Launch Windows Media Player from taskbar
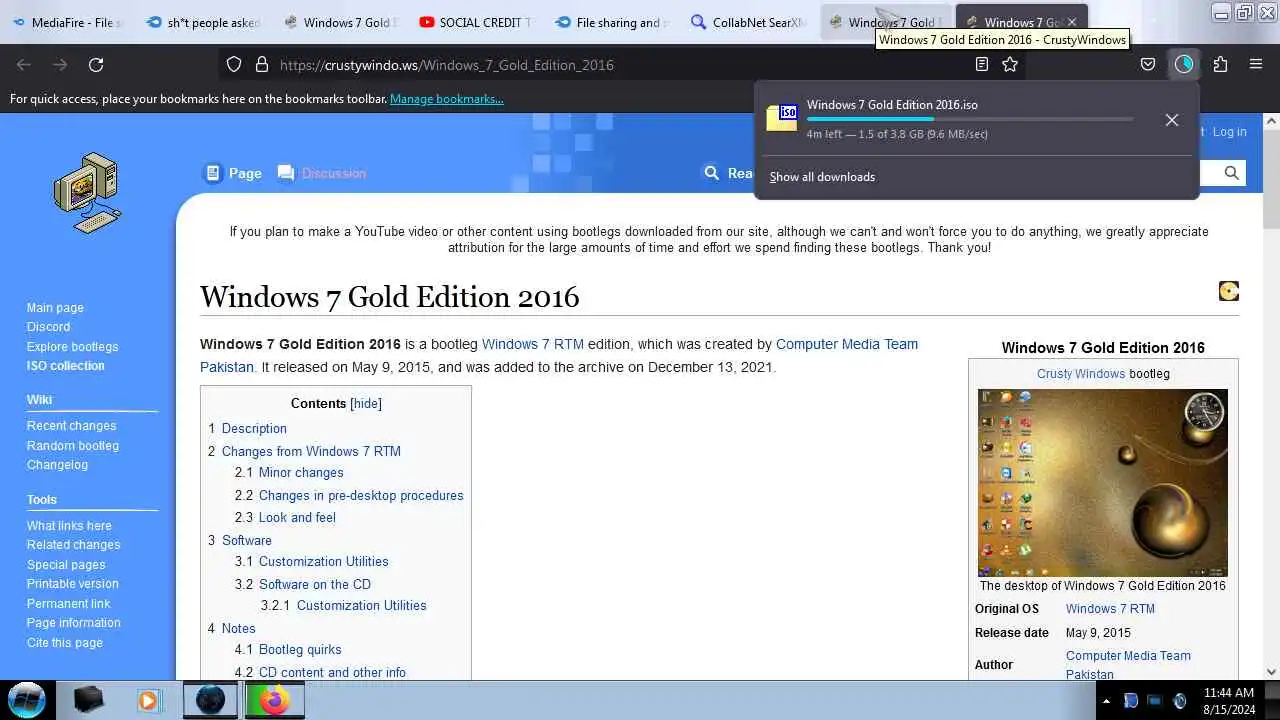This screenshot has width=1280, height=720. [148, 700]
